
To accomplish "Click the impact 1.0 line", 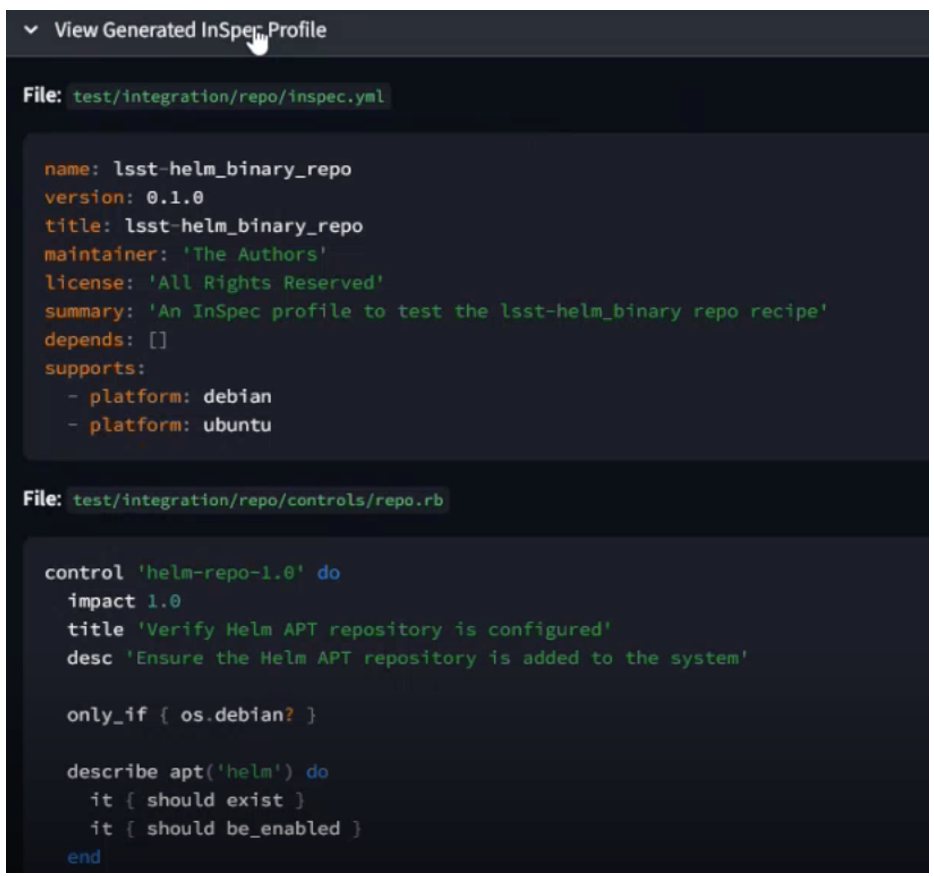I will tap(123, 602).
